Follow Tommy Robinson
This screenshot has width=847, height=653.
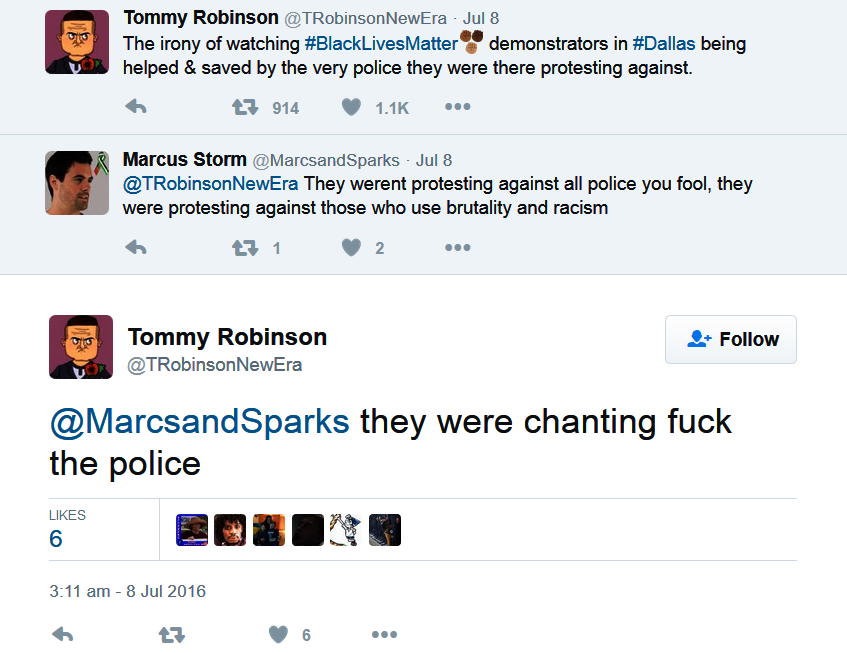click(x=731, y=339)
